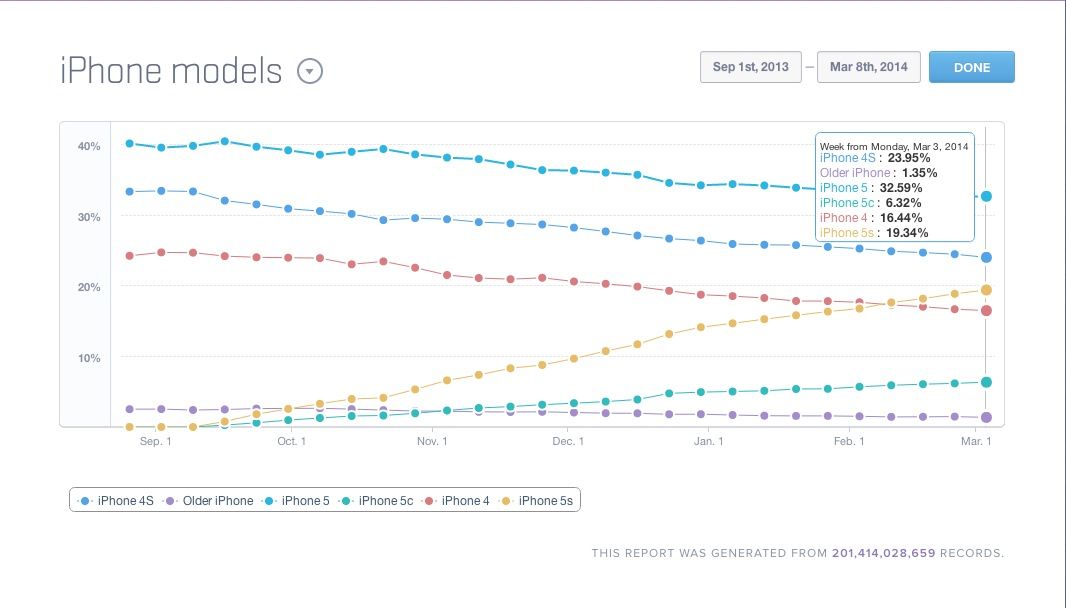Click the tooltip's iPhone 5s 19.34% entry

point(870,232)
